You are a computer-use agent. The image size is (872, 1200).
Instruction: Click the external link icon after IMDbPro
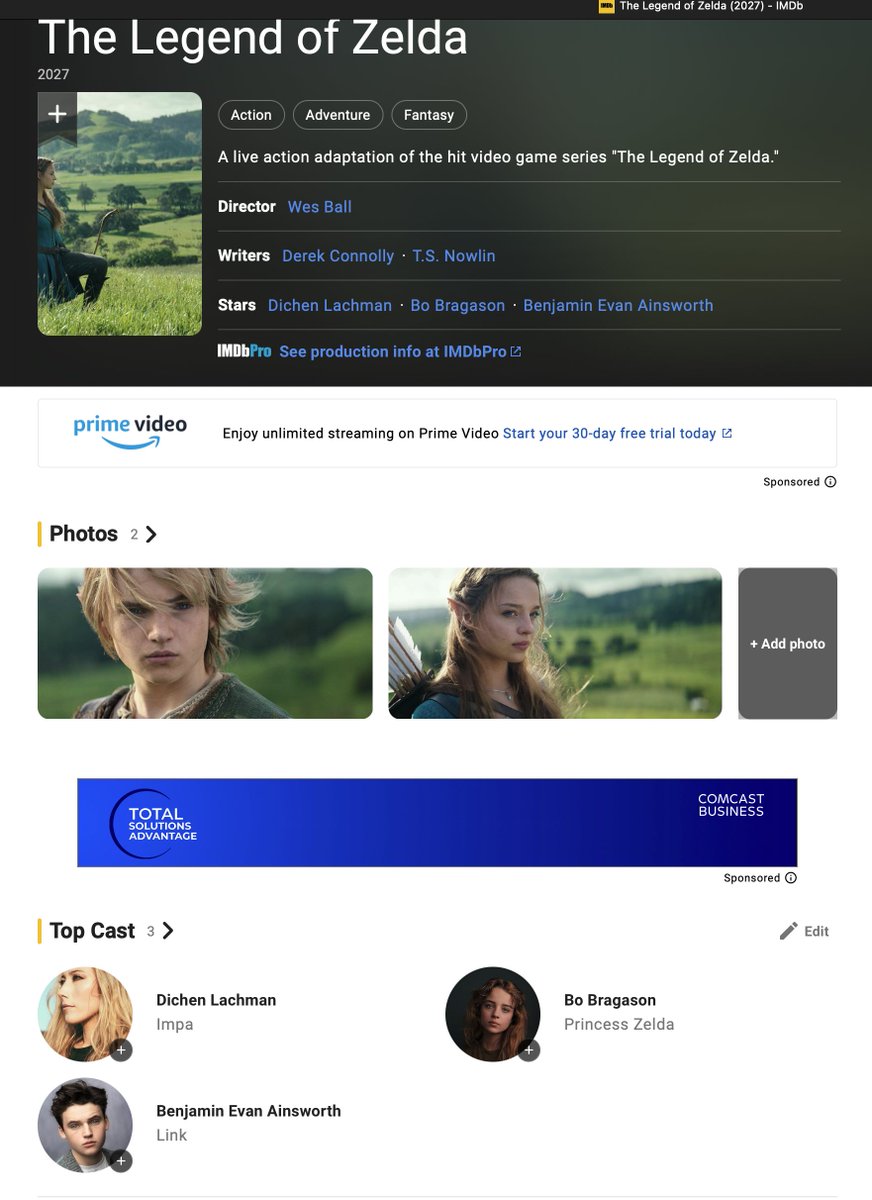click(516, 352)
